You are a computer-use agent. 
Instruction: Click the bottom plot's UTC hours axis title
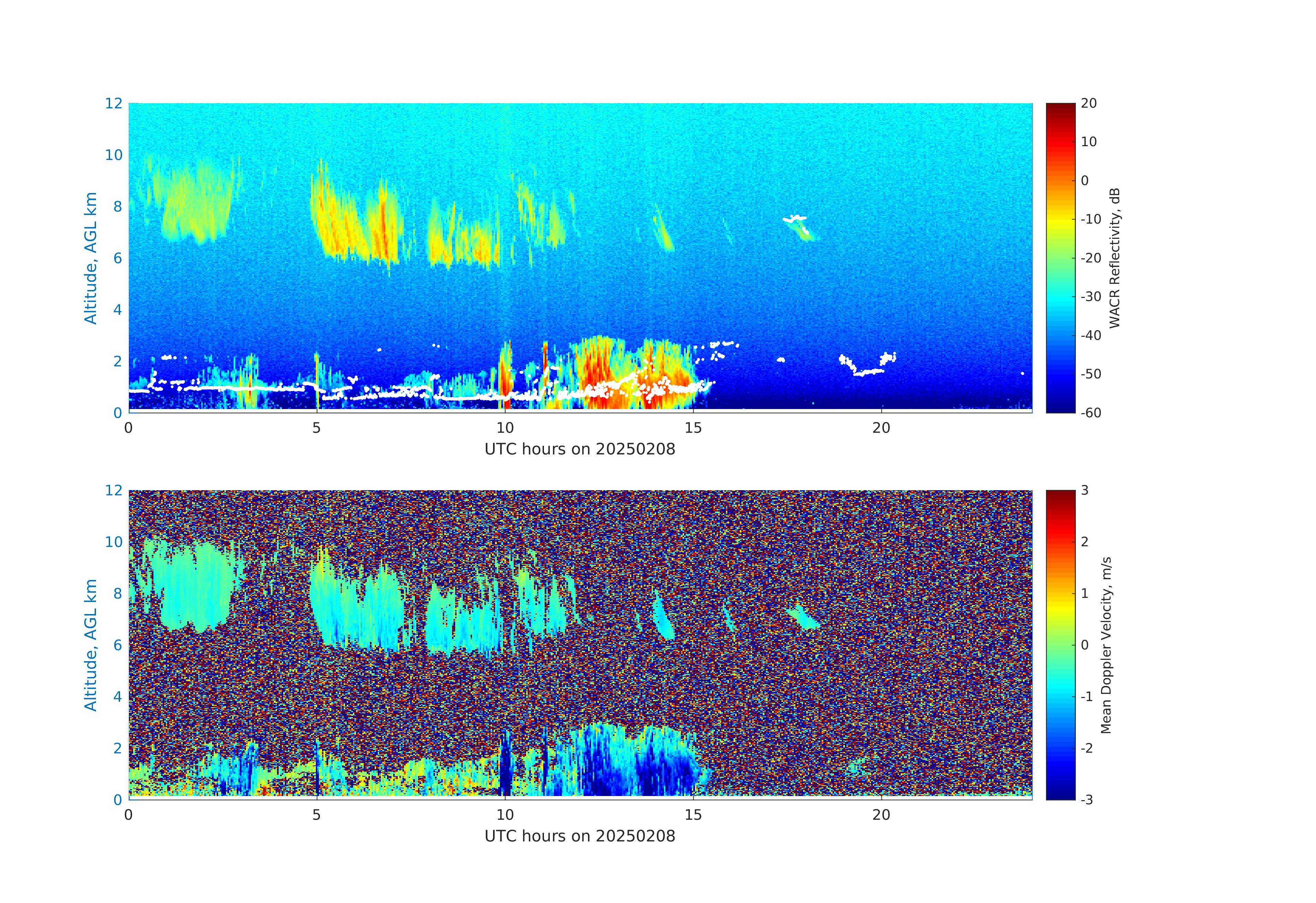[x=579, y=836]
